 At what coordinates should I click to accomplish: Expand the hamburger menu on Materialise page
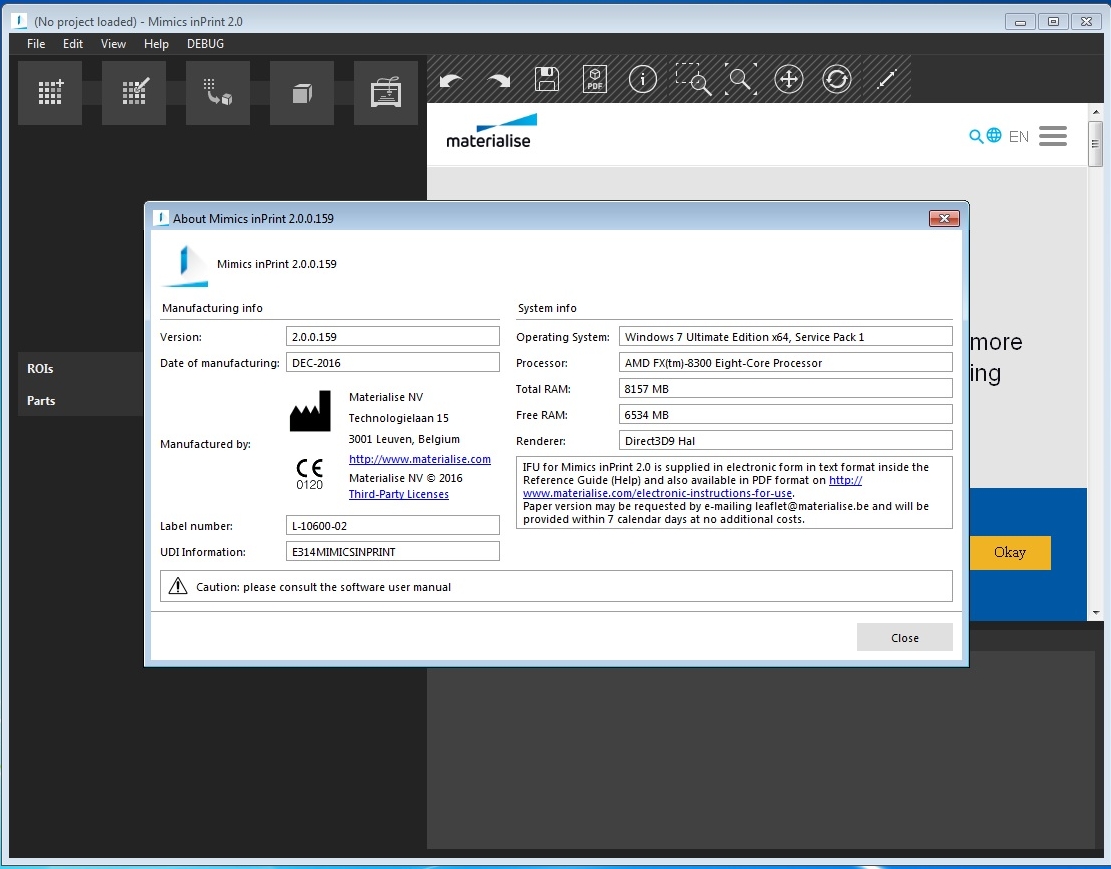tap(1052, 136)
